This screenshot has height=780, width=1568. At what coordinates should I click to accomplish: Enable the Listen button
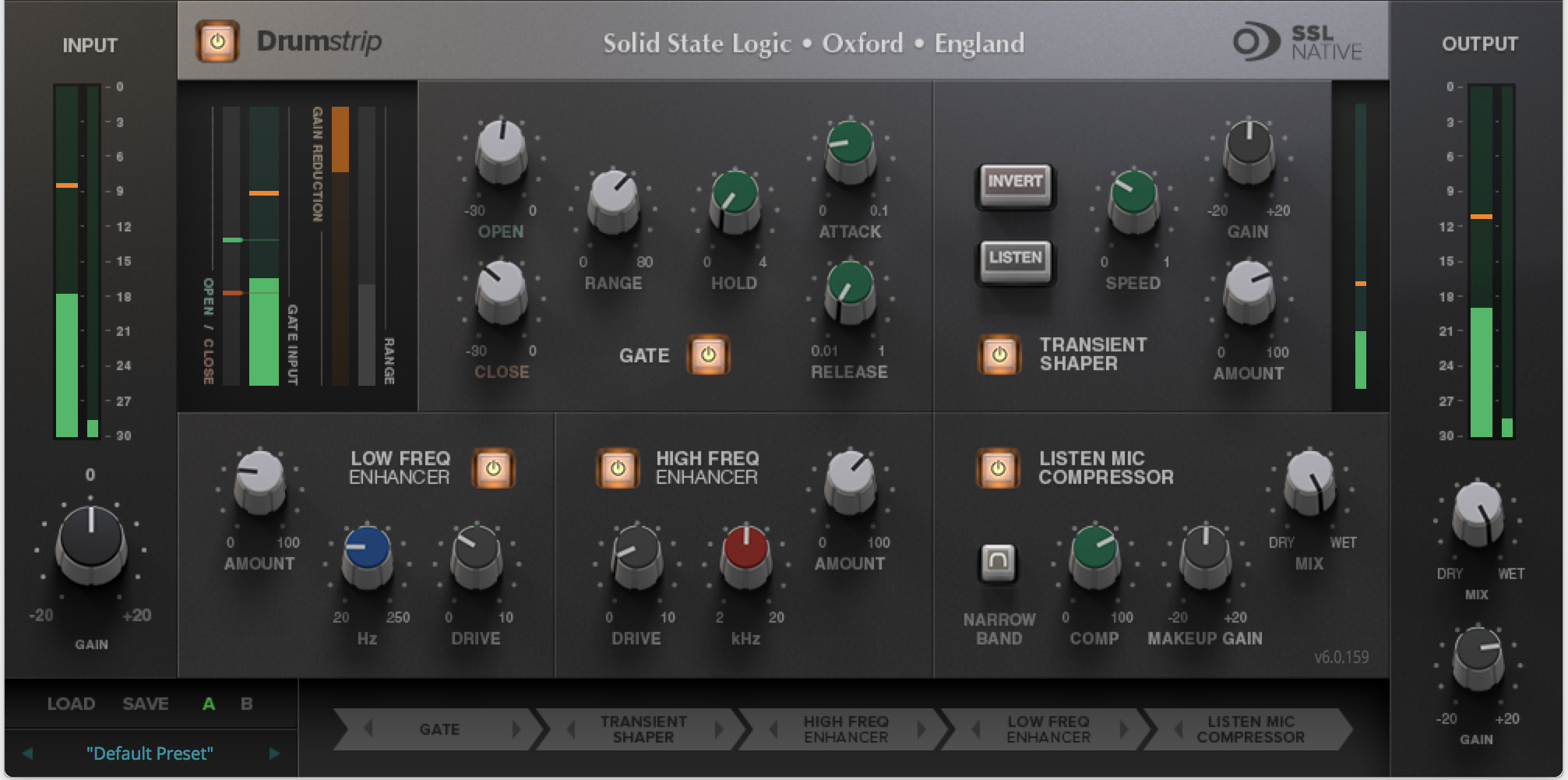[x=1015, y=259]
